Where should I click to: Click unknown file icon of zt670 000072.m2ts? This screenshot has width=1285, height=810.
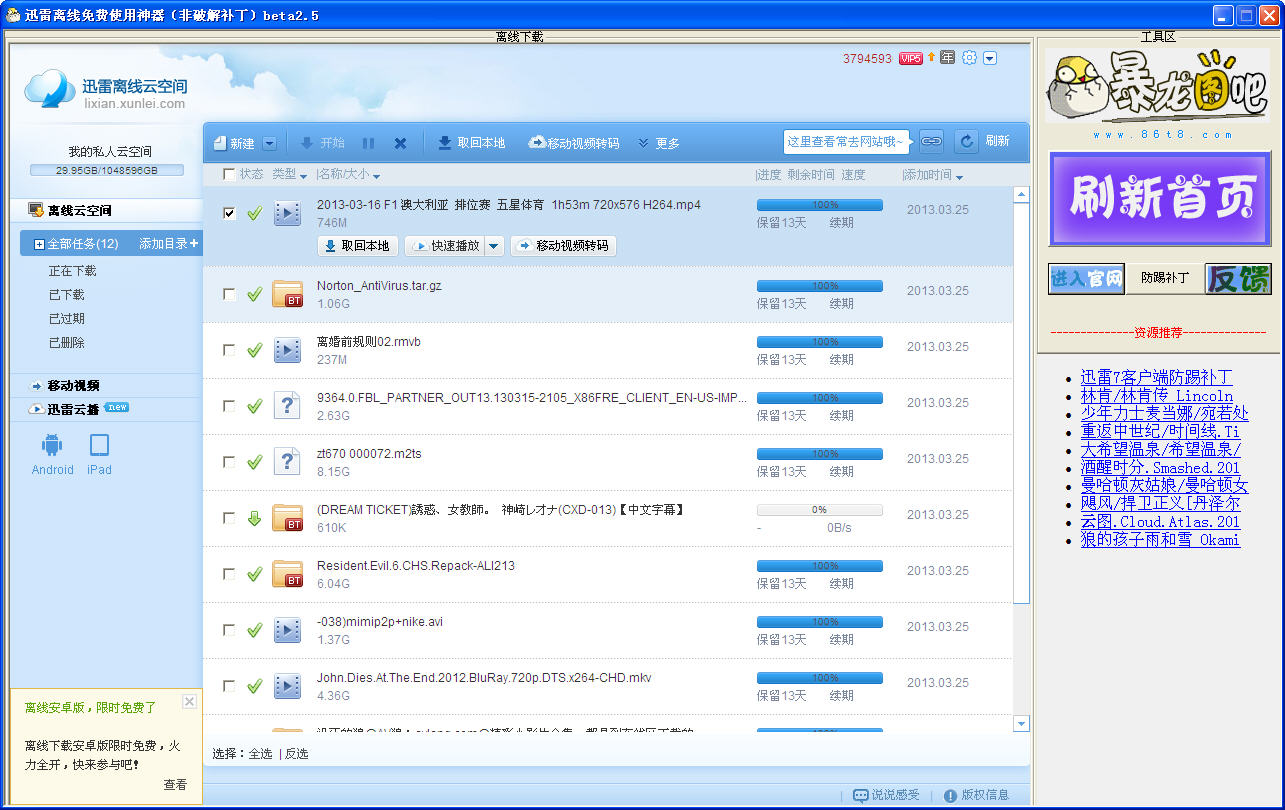tap(287, 462)
